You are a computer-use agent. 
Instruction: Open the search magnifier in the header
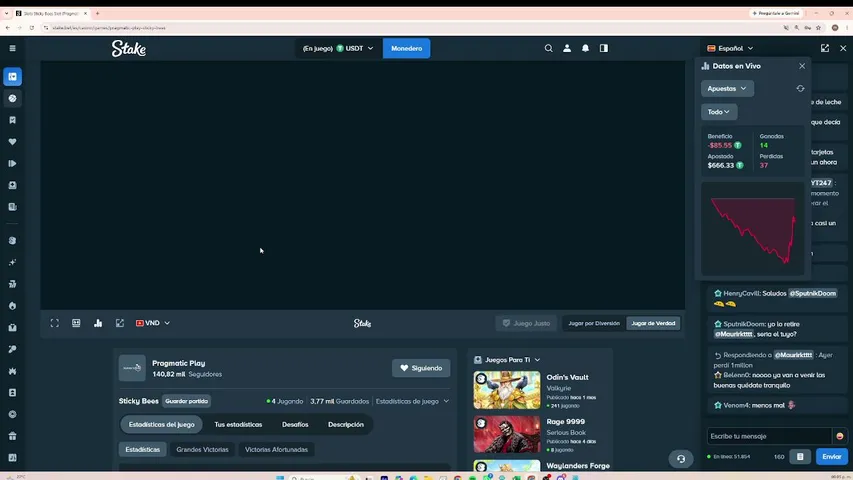[x=548, y=48]
